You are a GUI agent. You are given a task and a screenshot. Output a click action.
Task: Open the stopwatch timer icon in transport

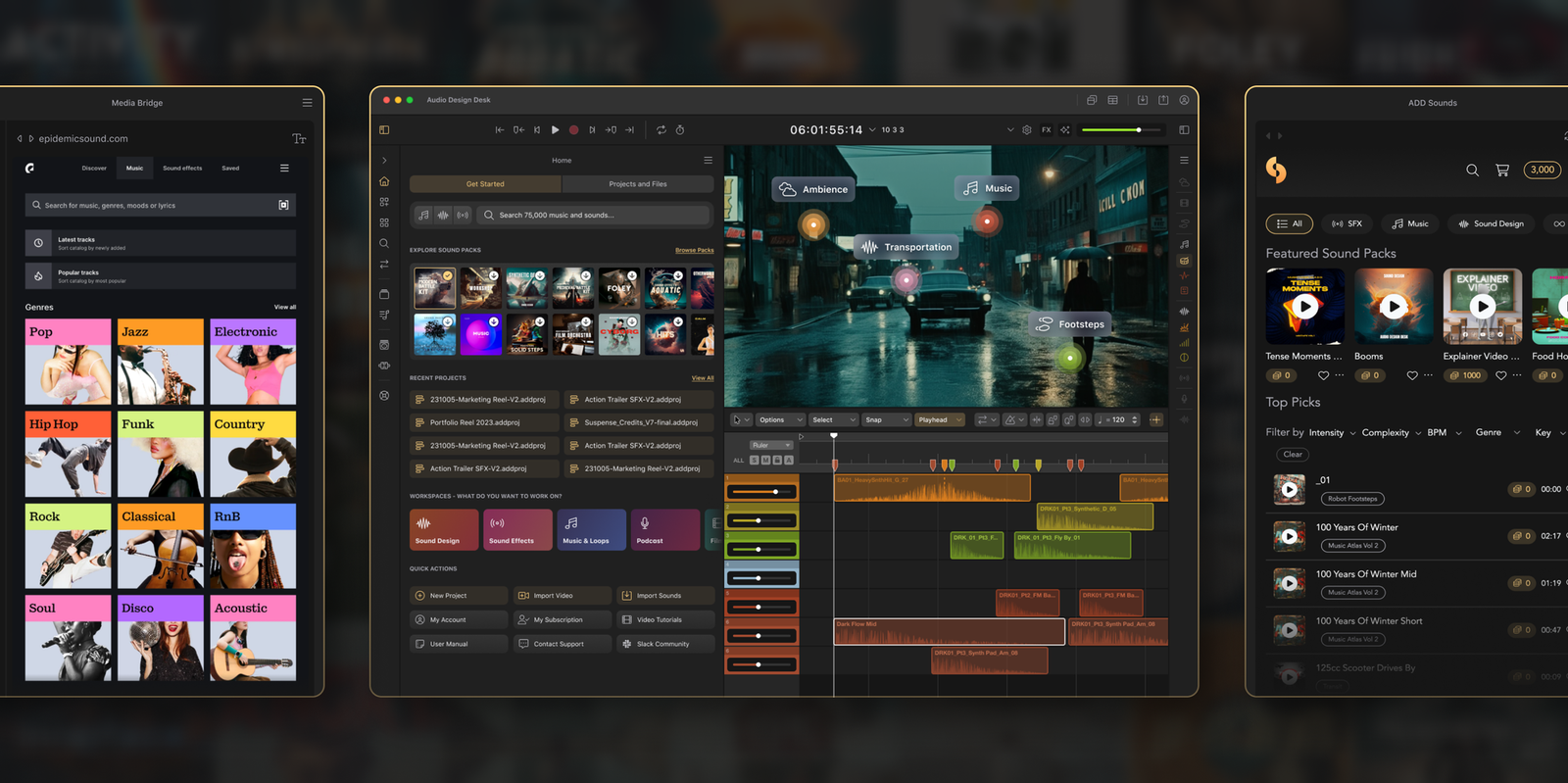point(680,129)
